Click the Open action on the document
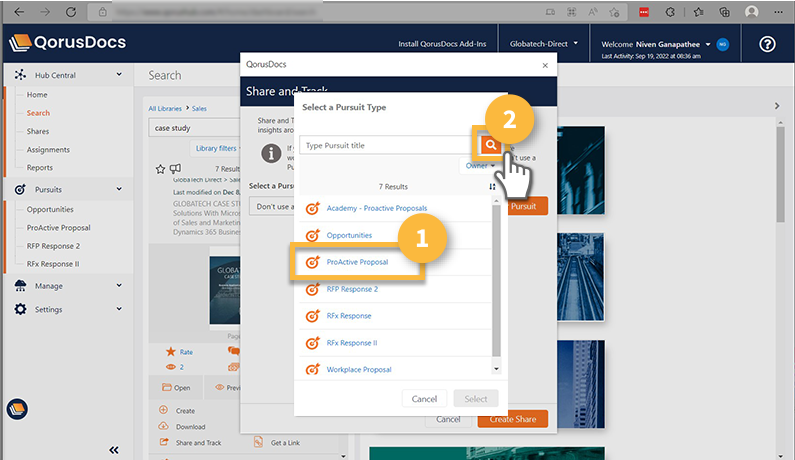 tap(176, 387)
